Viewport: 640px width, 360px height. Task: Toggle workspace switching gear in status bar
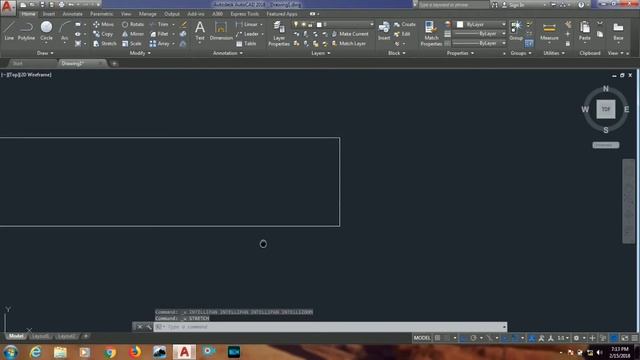pos(576,338)
